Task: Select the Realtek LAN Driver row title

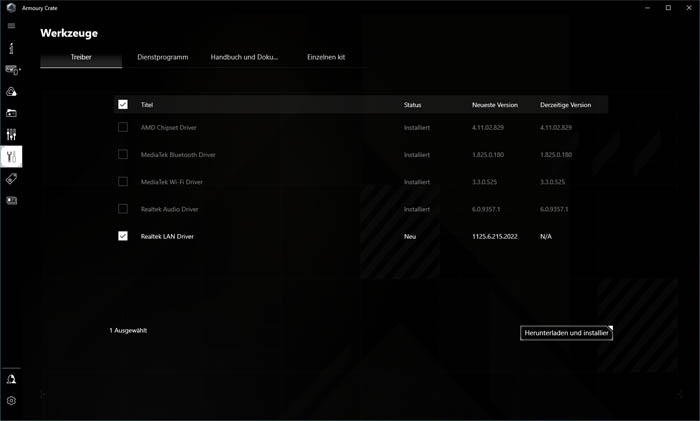Action: click(167, 237)
